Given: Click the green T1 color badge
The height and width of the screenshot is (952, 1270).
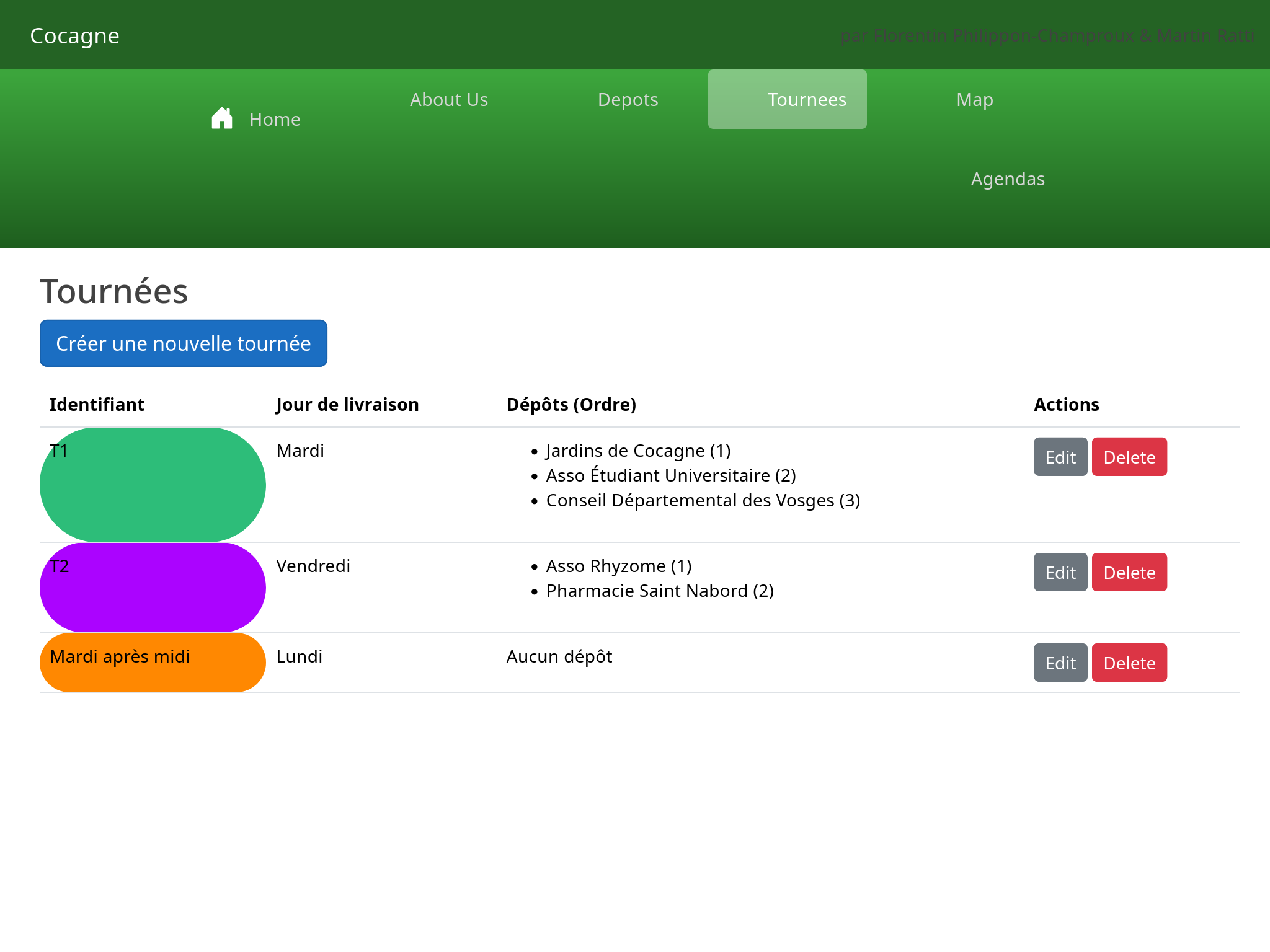Looking at the screenshot, I should pyautogui.click(x=153, y=485).
